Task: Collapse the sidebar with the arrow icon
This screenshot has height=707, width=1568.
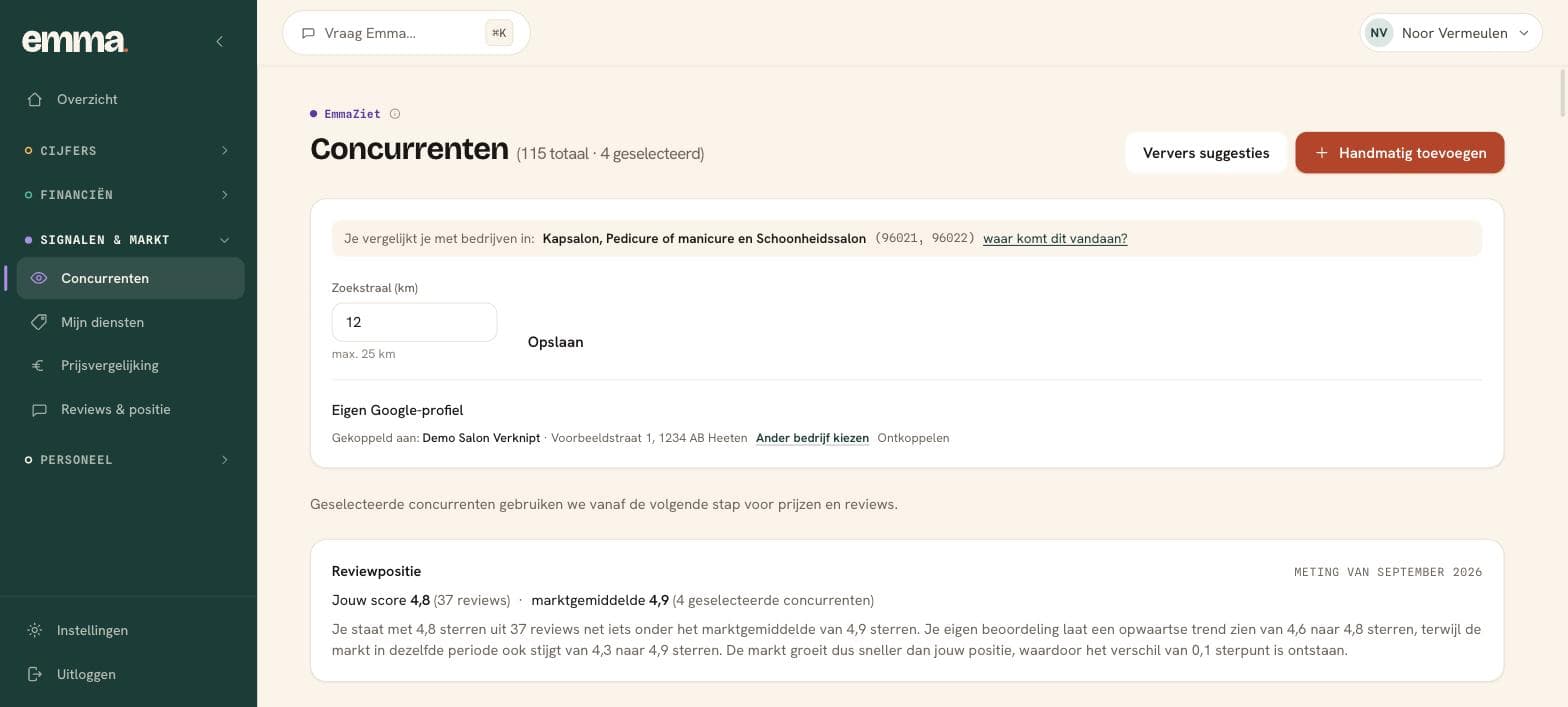Action: [220, 41]
